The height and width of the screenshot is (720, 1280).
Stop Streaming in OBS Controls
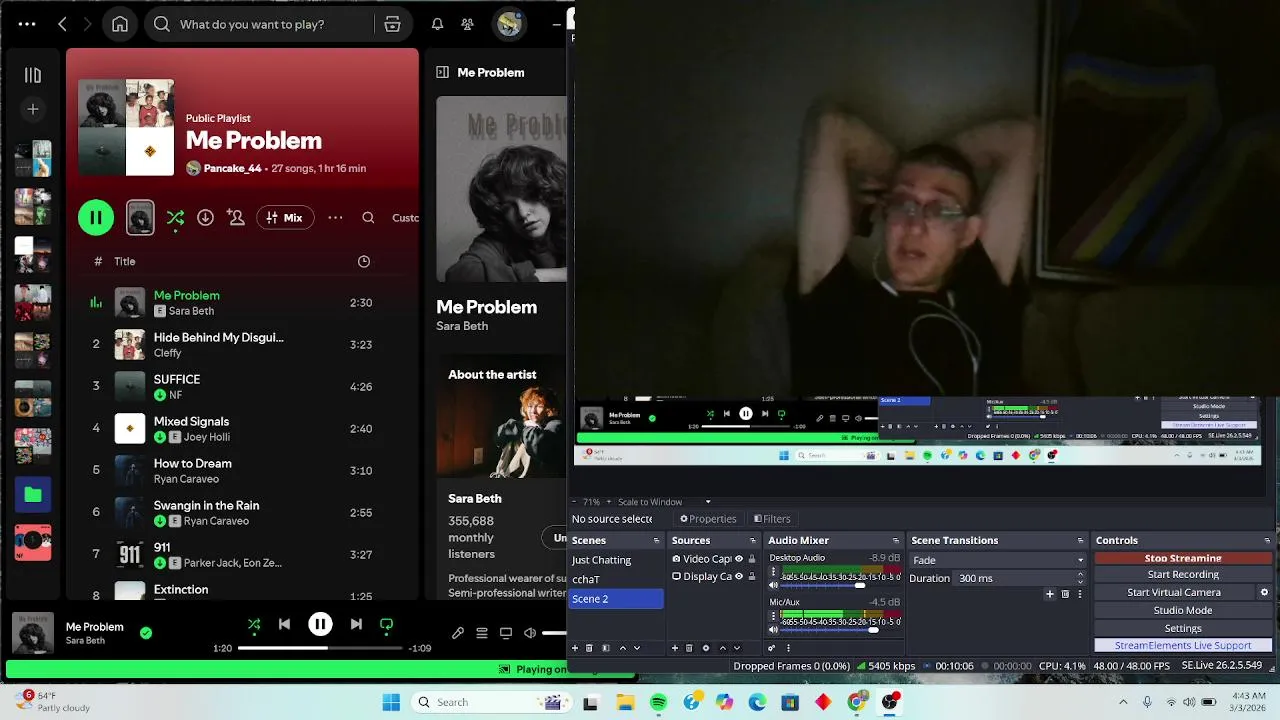coord(1183,558)
